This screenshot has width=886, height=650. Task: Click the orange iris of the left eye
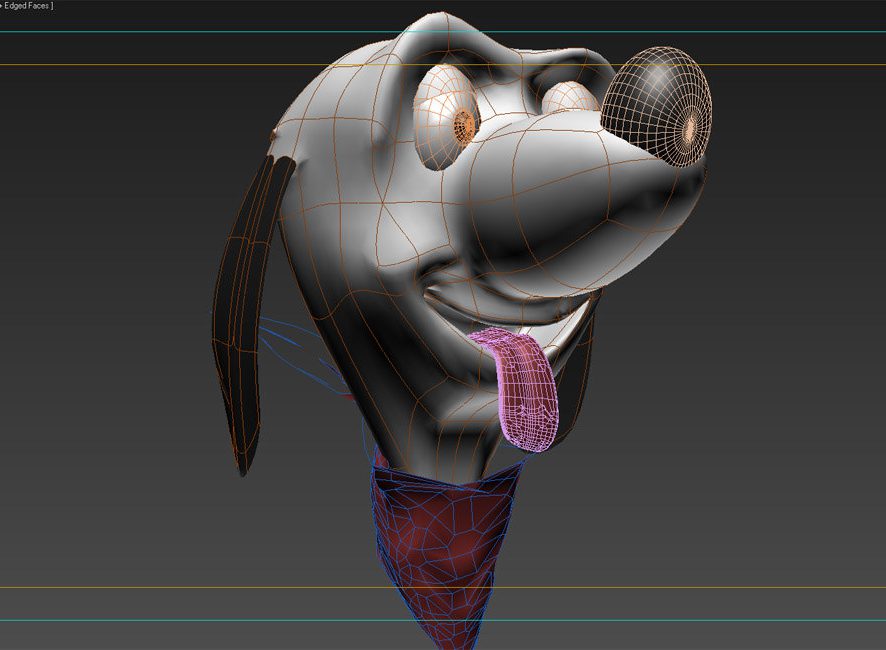(x=465, y=124)
